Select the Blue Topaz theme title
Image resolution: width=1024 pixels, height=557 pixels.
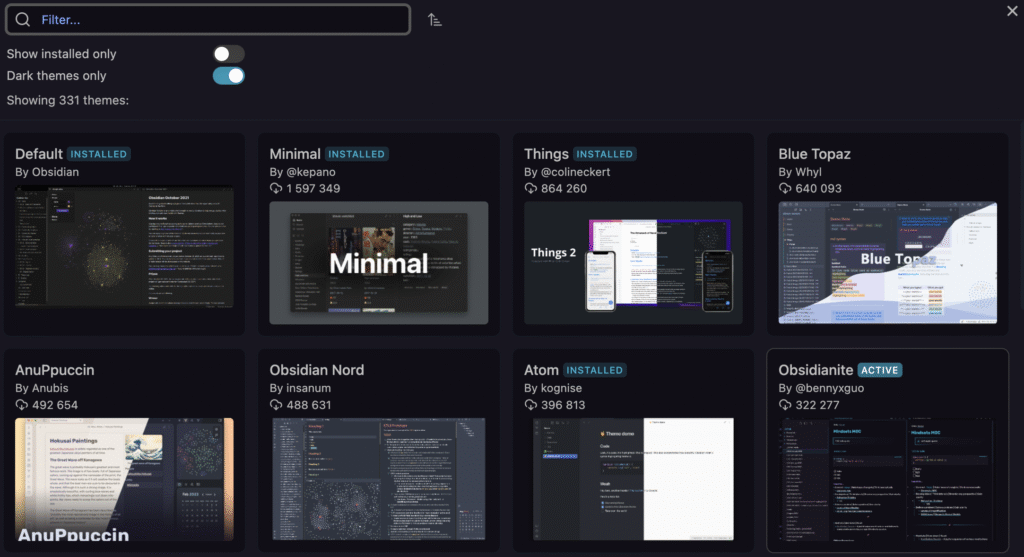point(814,154)
